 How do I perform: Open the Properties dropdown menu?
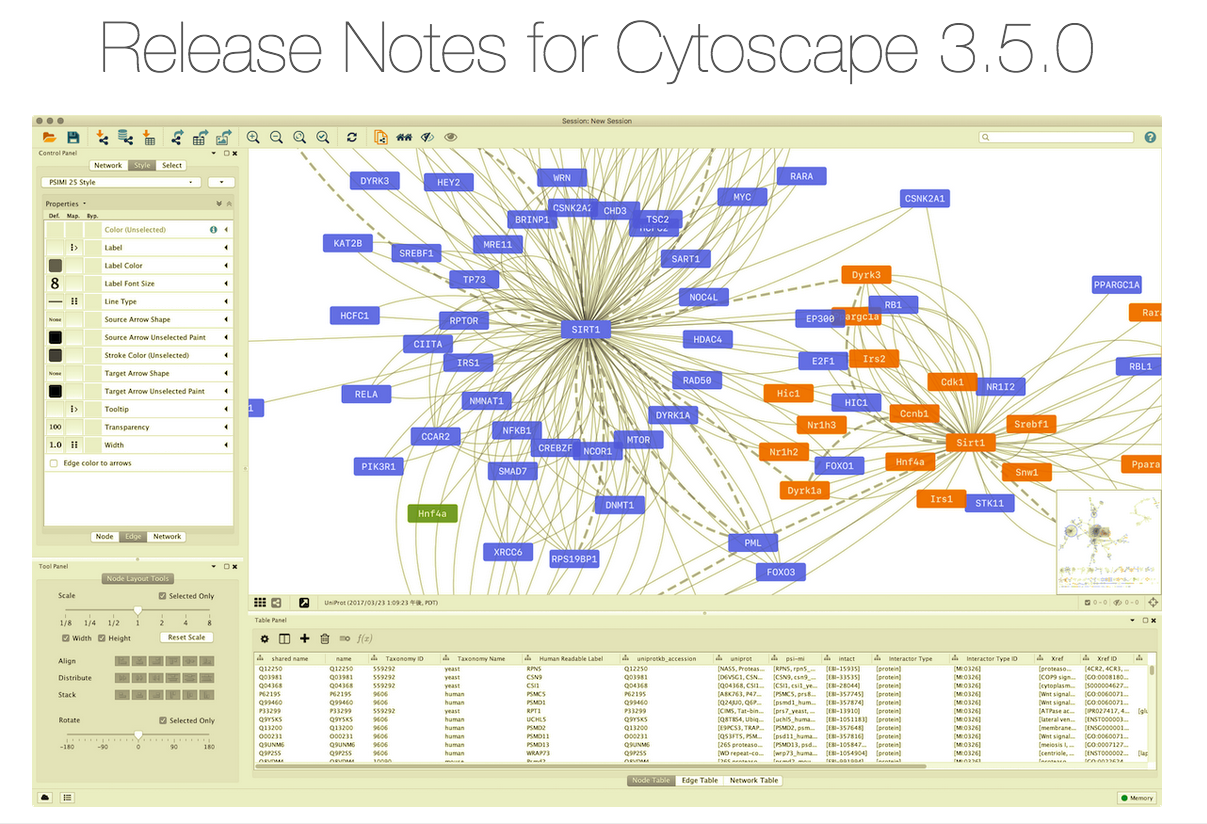[x=65, y=203]
